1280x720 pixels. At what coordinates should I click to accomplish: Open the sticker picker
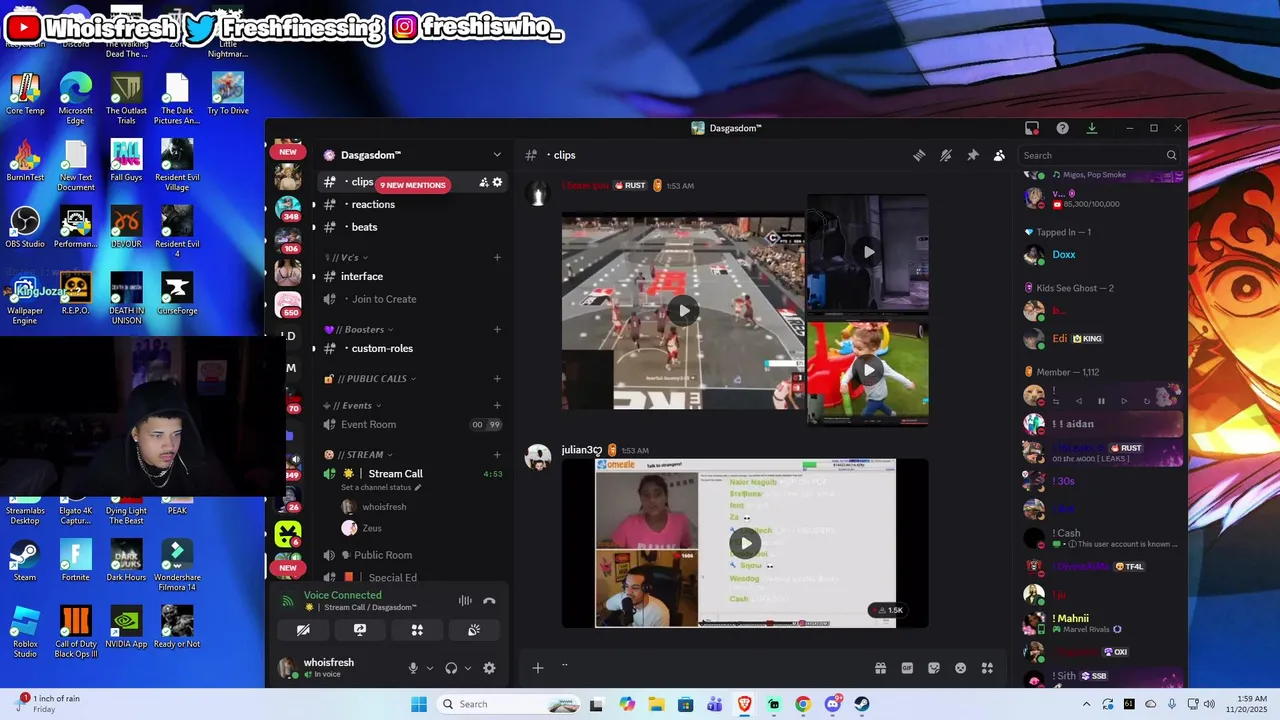point(934,668)
